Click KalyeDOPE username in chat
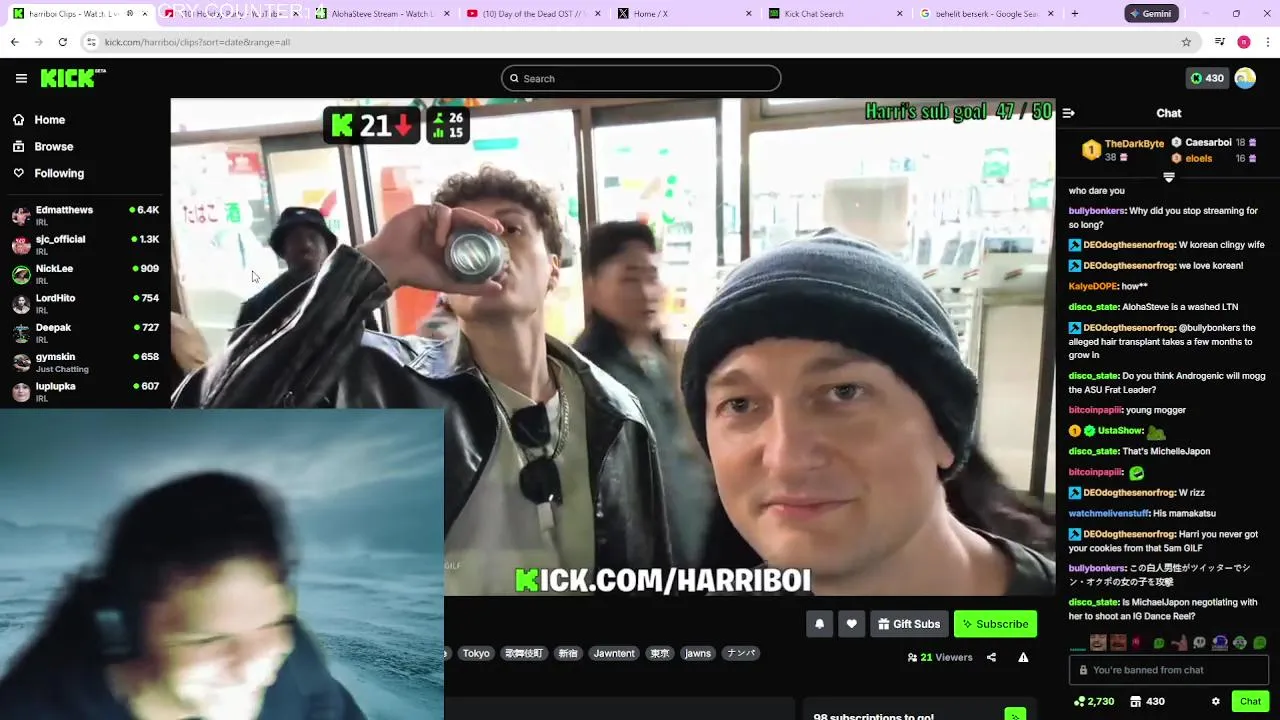Viewport: 1280px width, 720px height. [1093, 286]
